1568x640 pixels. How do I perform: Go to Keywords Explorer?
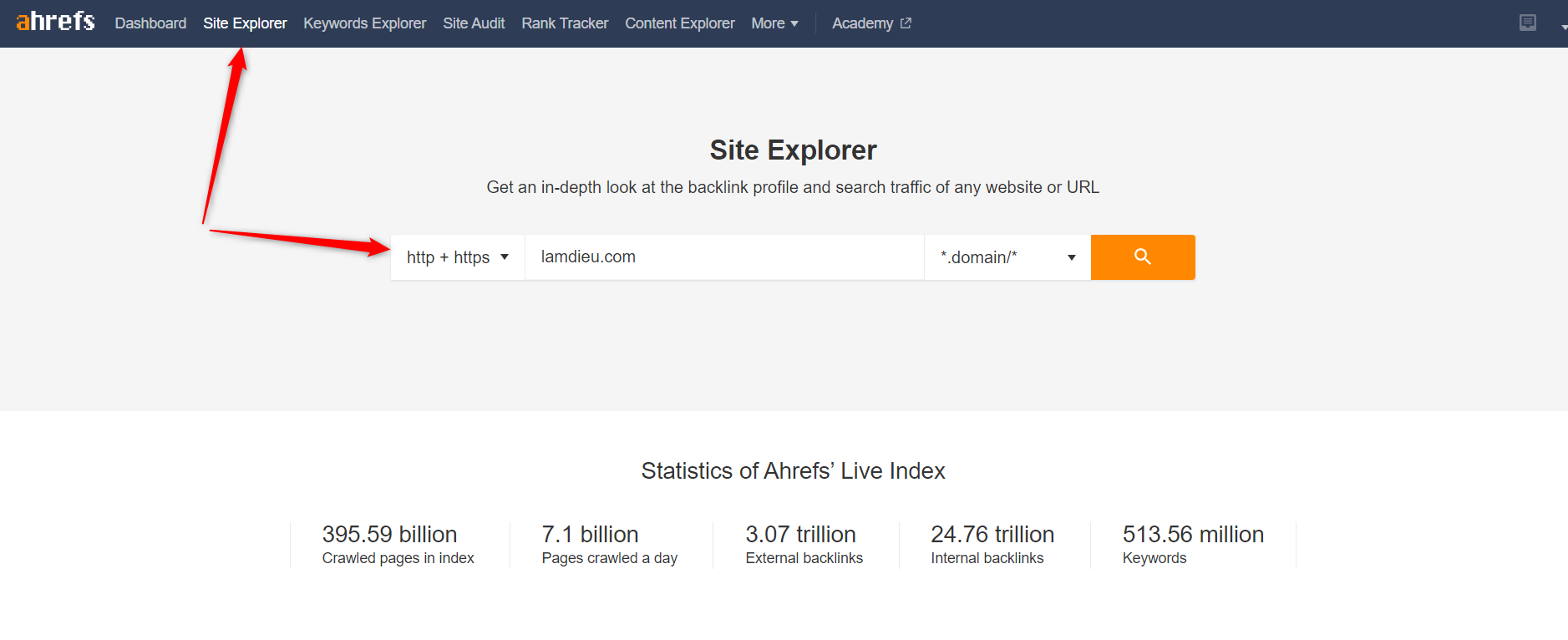click(x=364, y=23)
